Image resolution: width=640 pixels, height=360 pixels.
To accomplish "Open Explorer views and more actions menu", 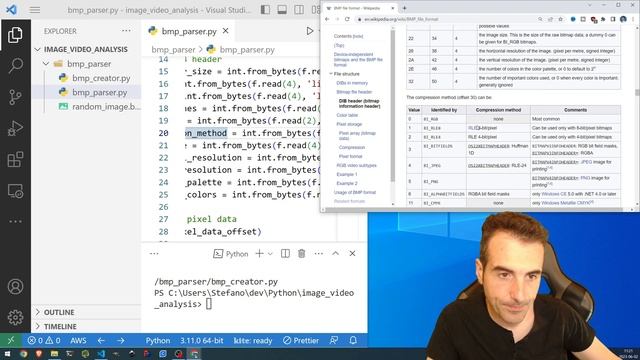I will (x=126, y=31).
